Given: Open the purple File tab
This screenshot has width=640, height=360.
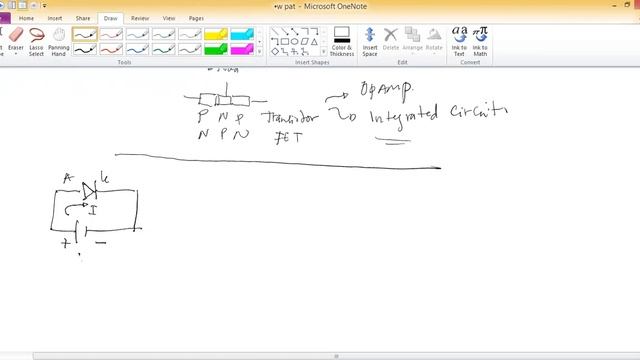Looking at the screenshot, I should 5,18.
